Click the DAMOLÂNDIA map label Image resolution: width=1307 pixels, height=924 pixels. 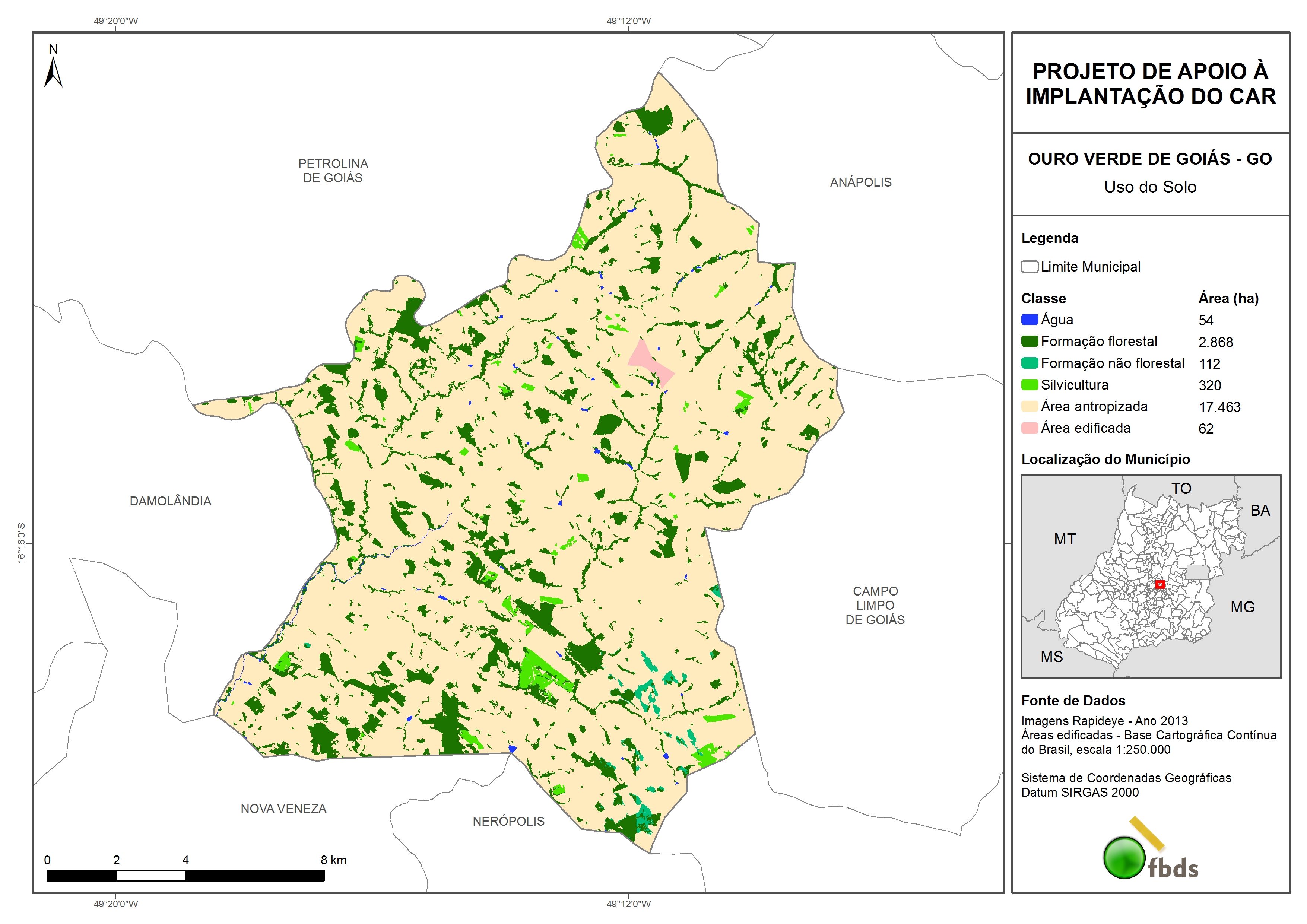[170, 501]
